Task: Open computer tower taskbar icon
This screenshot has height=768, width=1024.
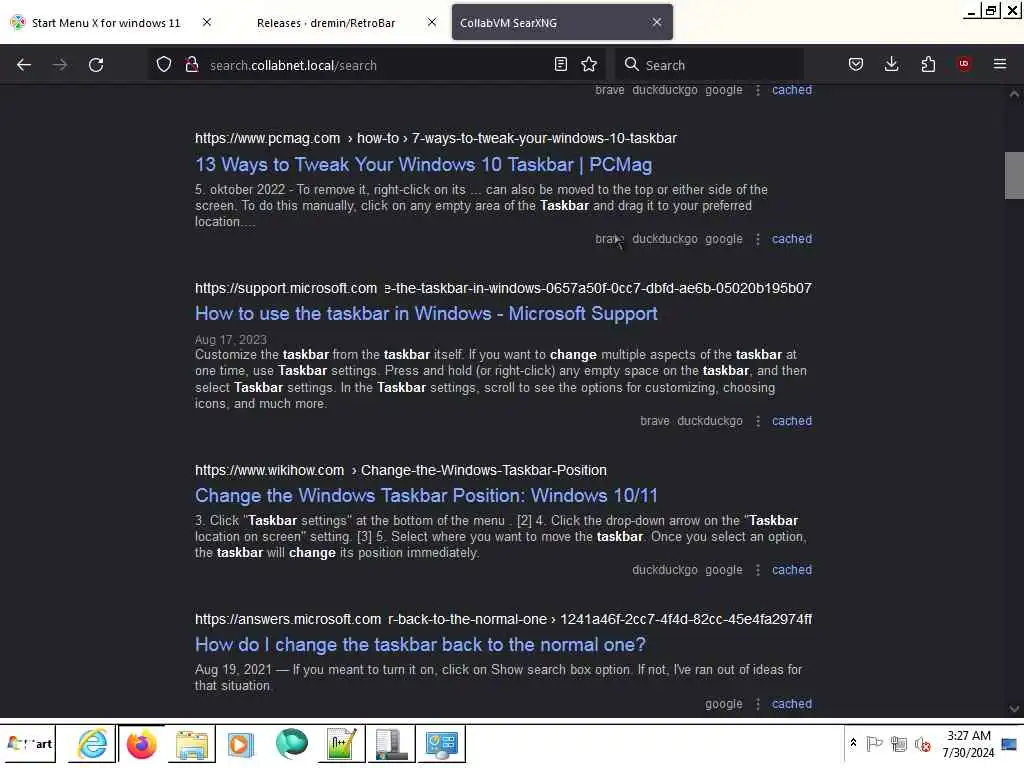Action: (391, 744)
